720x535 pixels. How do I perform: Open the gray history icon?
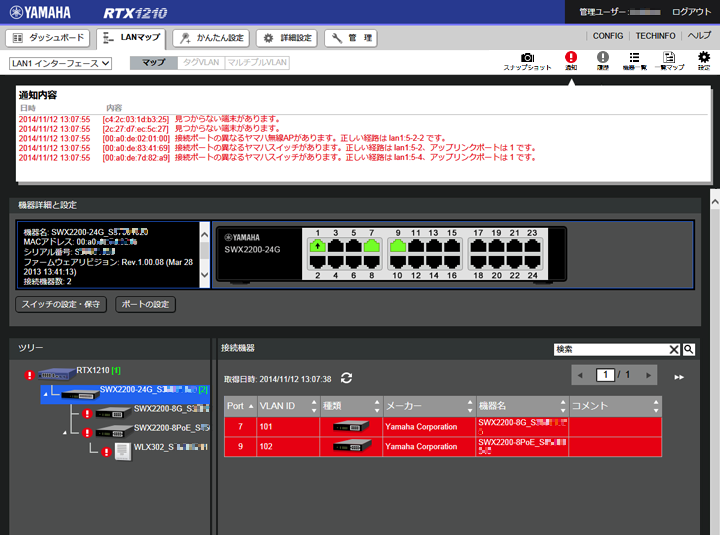(x=602, y=58)
